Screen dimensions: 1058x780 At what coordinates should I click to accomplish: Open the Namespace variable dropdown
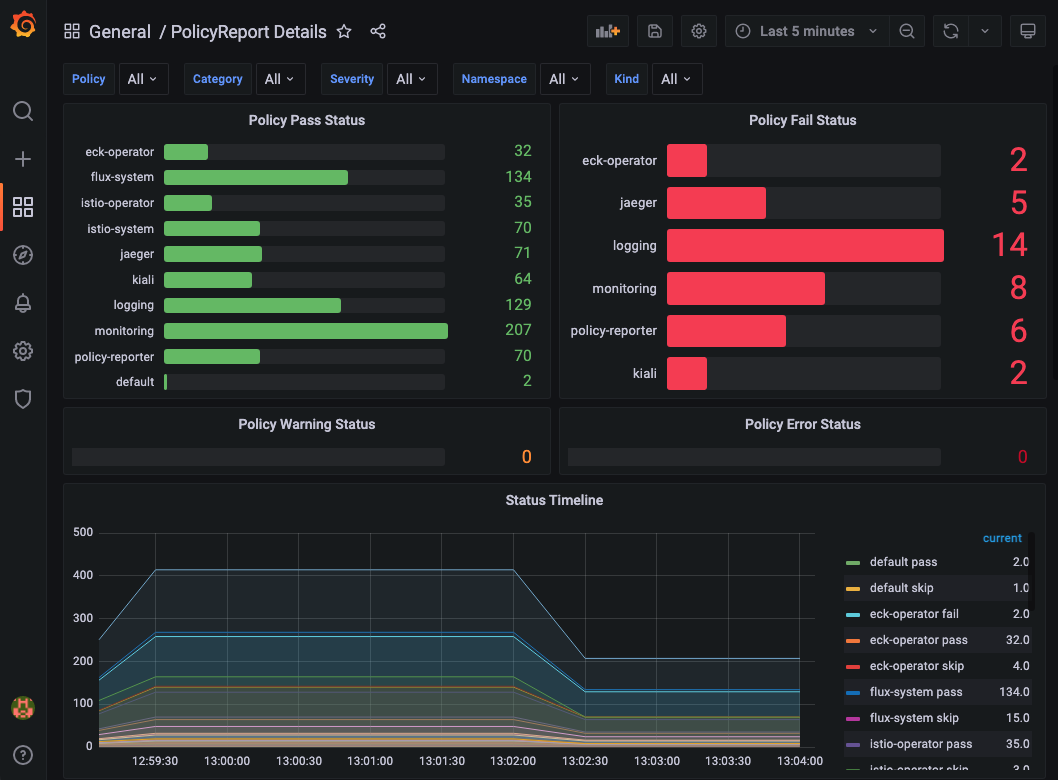[565, 78]
